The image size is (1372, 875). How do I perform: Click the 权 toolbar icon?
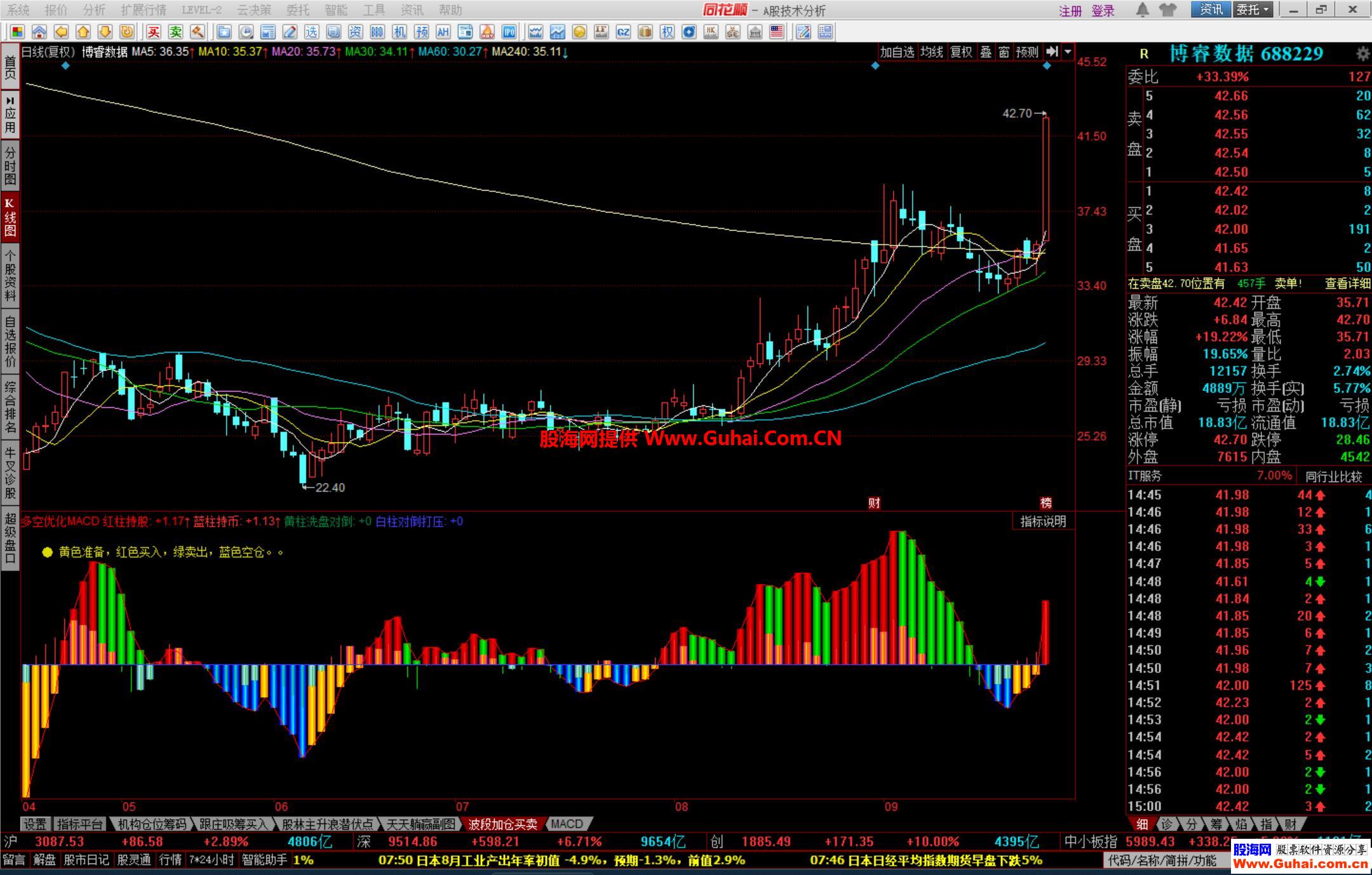(667, 32)
